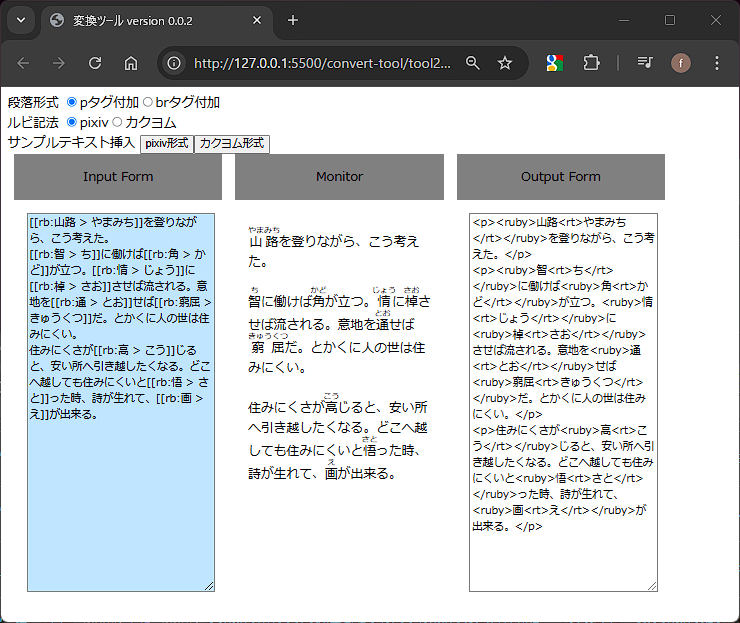Click input textarea resize handle

click(x=209, y=586)
